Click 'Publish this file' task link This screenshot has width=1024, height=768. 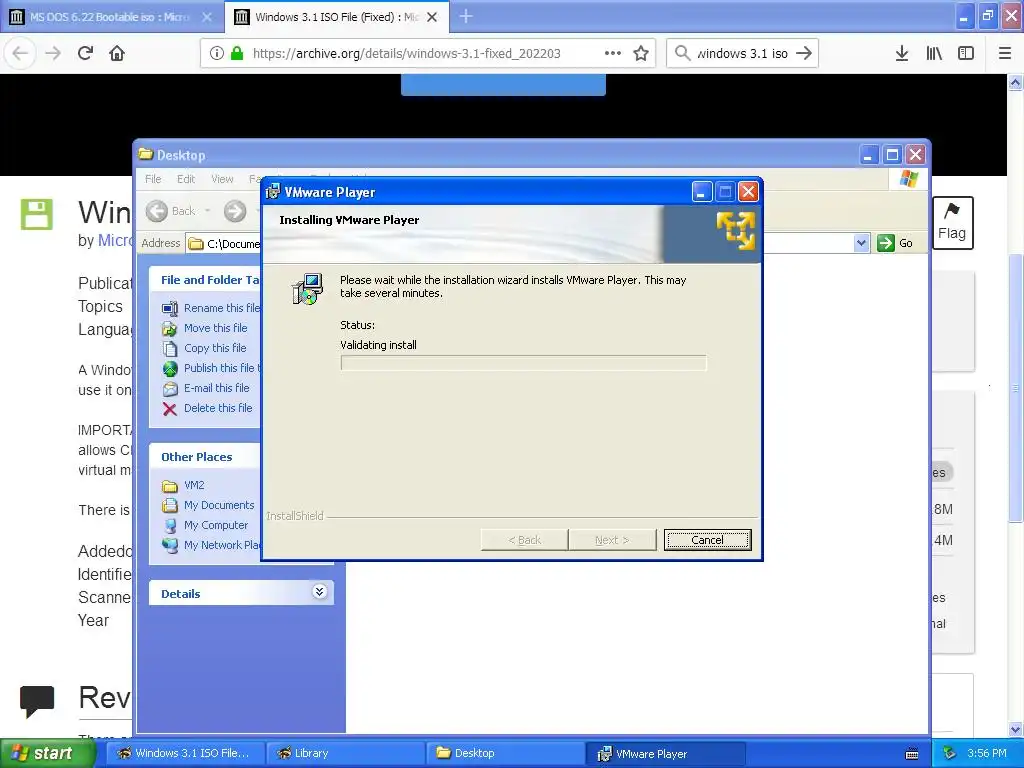pyautogui.click(x=221, y=368)
